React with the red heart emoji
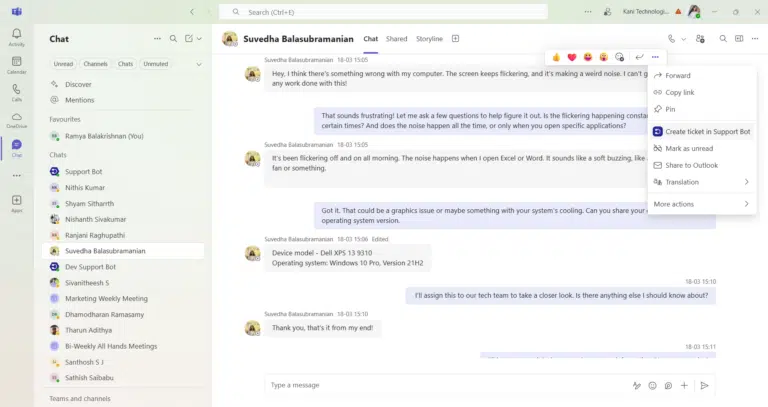The height and width of the screenshot is (407, 768). pos(572,57)
